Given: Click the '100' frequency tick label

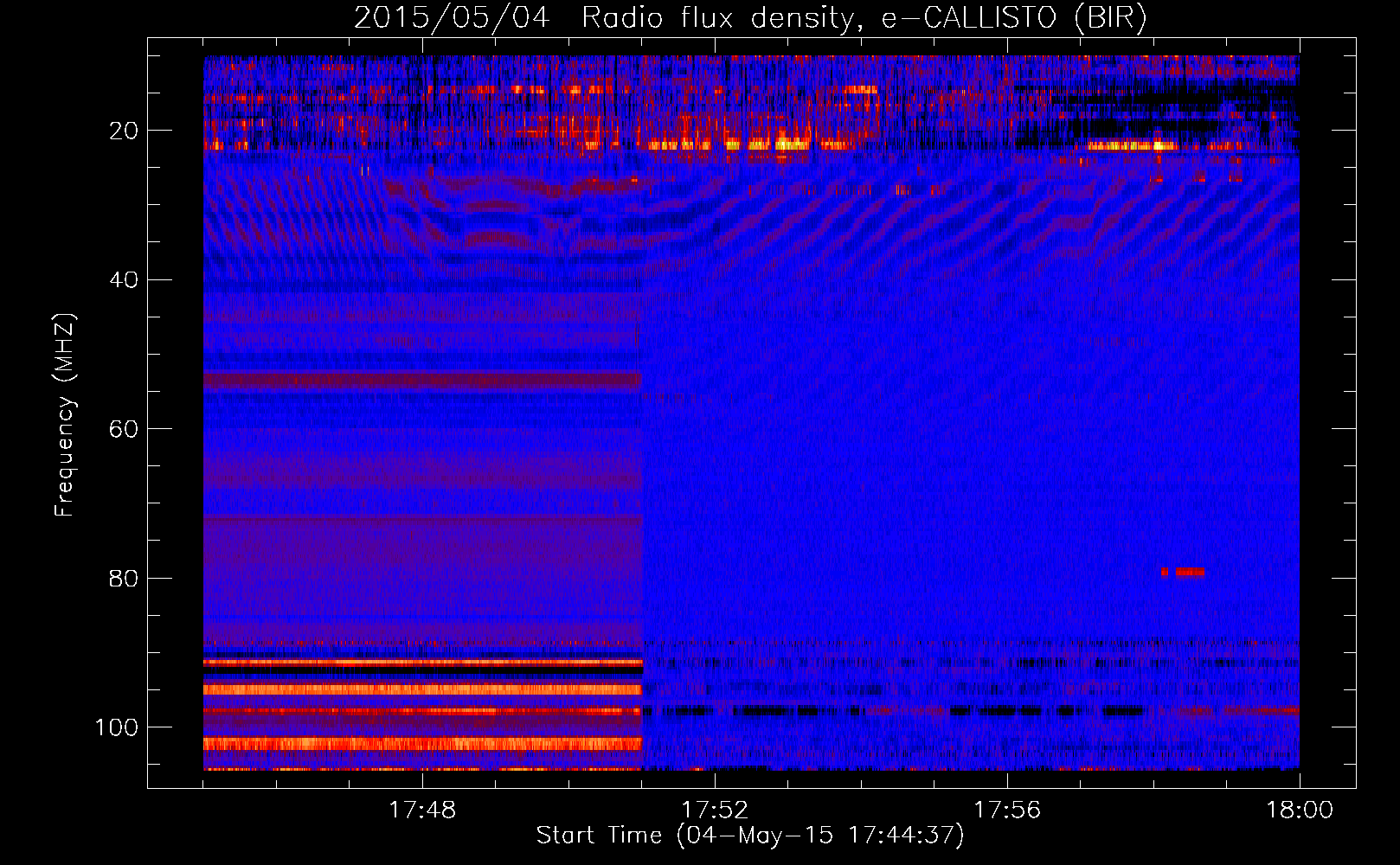Looking at the screenshot, I should click(117, 727).
